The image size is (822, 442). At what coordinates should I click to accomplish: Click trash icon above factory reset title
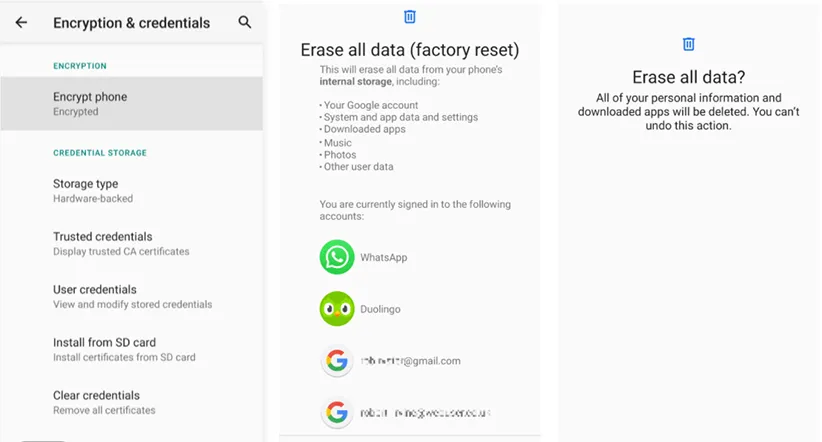[410, 16]
